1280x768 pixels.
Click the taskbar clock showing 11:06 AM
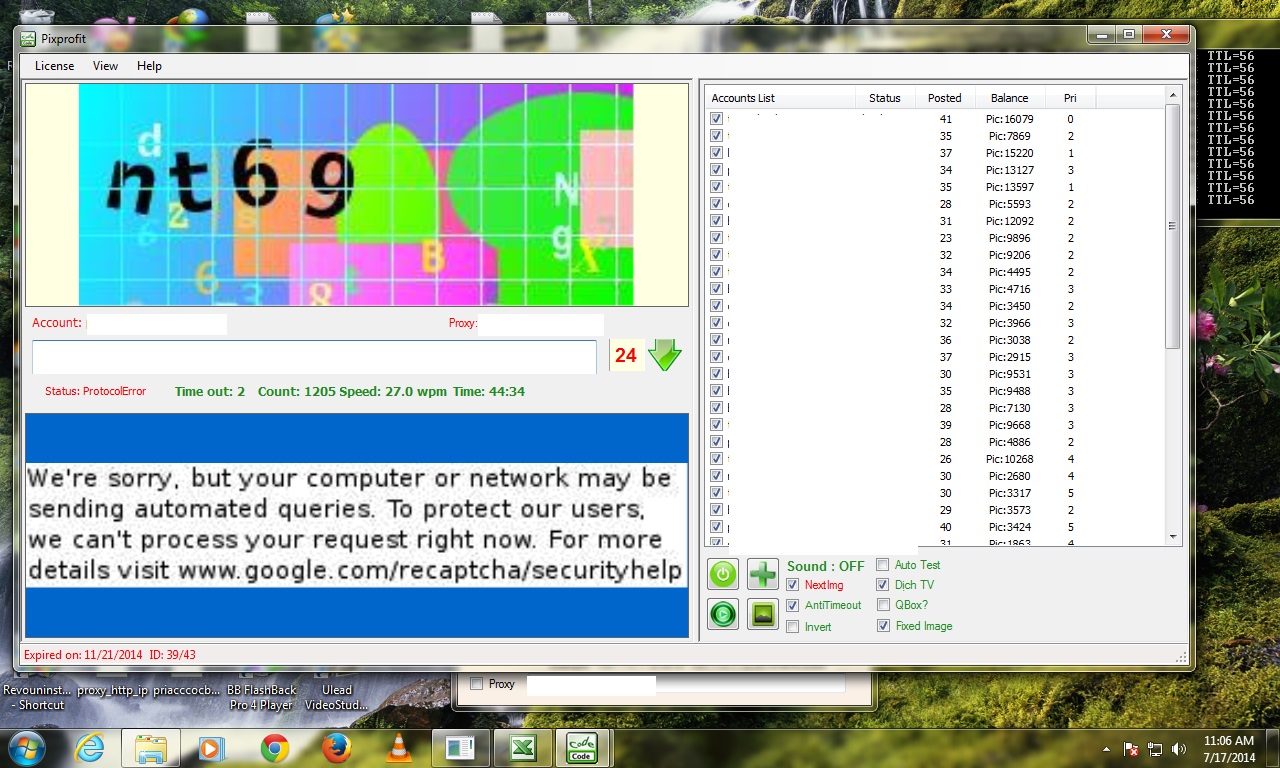click(1229, 749)
